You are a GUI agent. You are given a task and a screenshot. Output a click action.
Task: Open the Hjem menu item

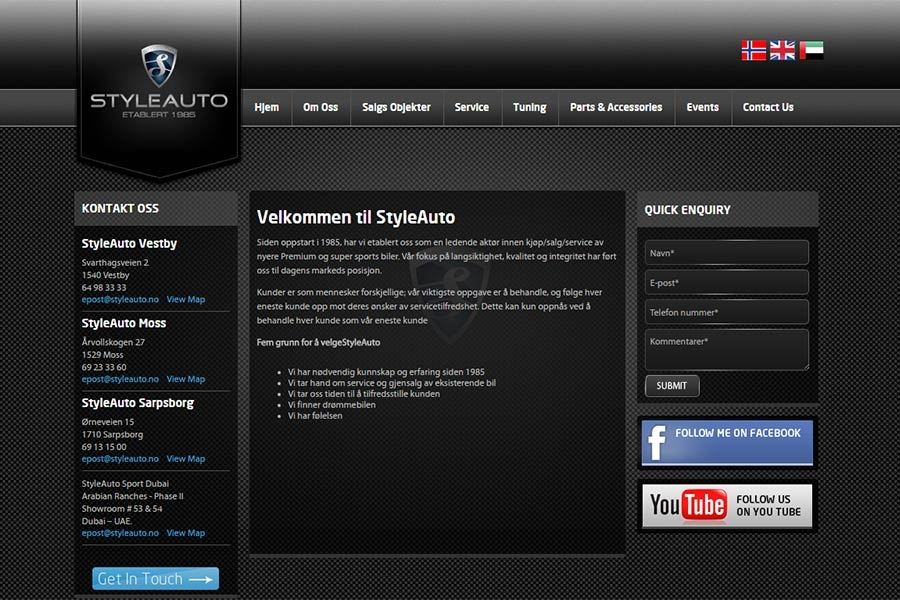(x=267, y=107)
